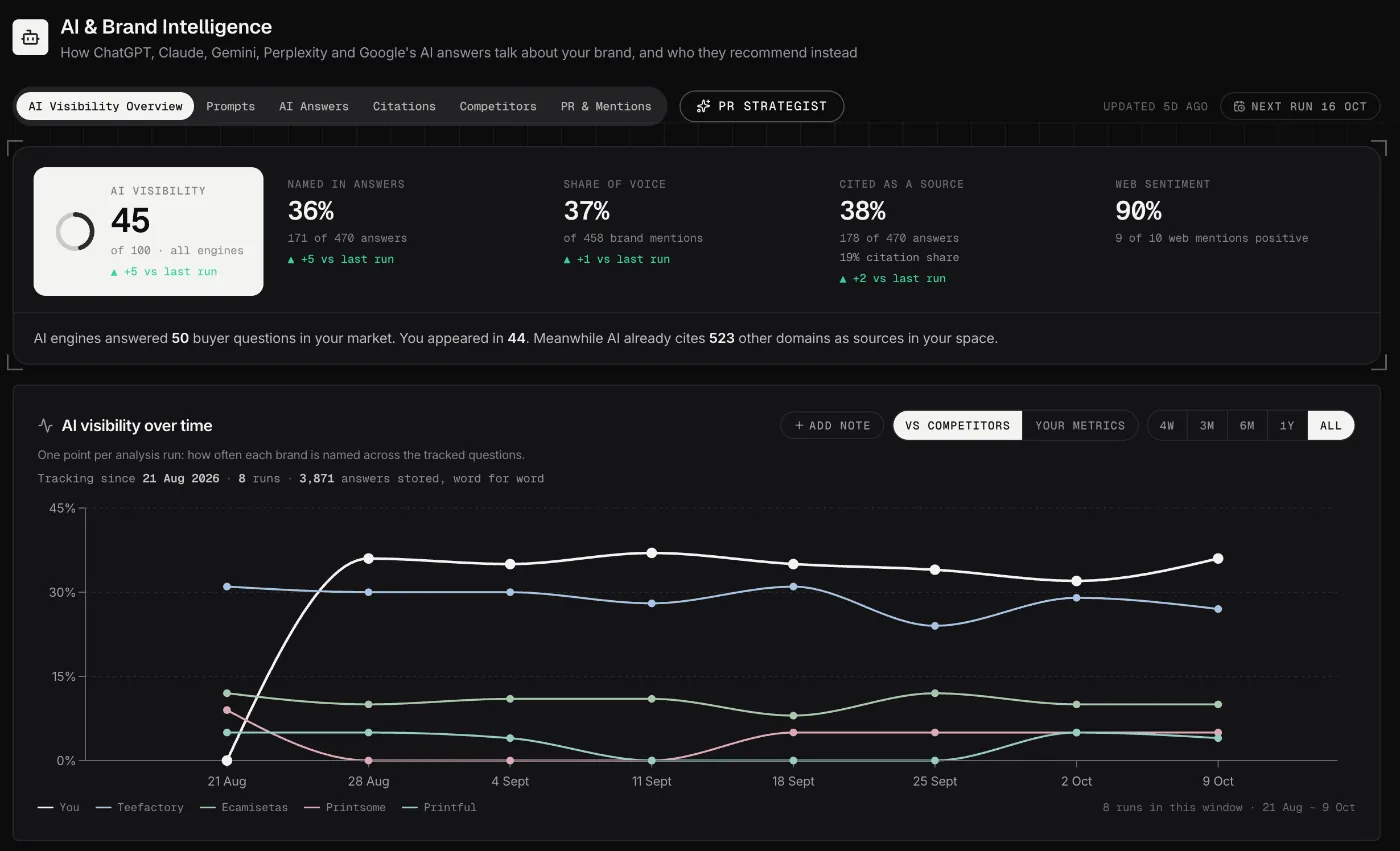Switch to PR & Mentions tab

click(606, 106)
